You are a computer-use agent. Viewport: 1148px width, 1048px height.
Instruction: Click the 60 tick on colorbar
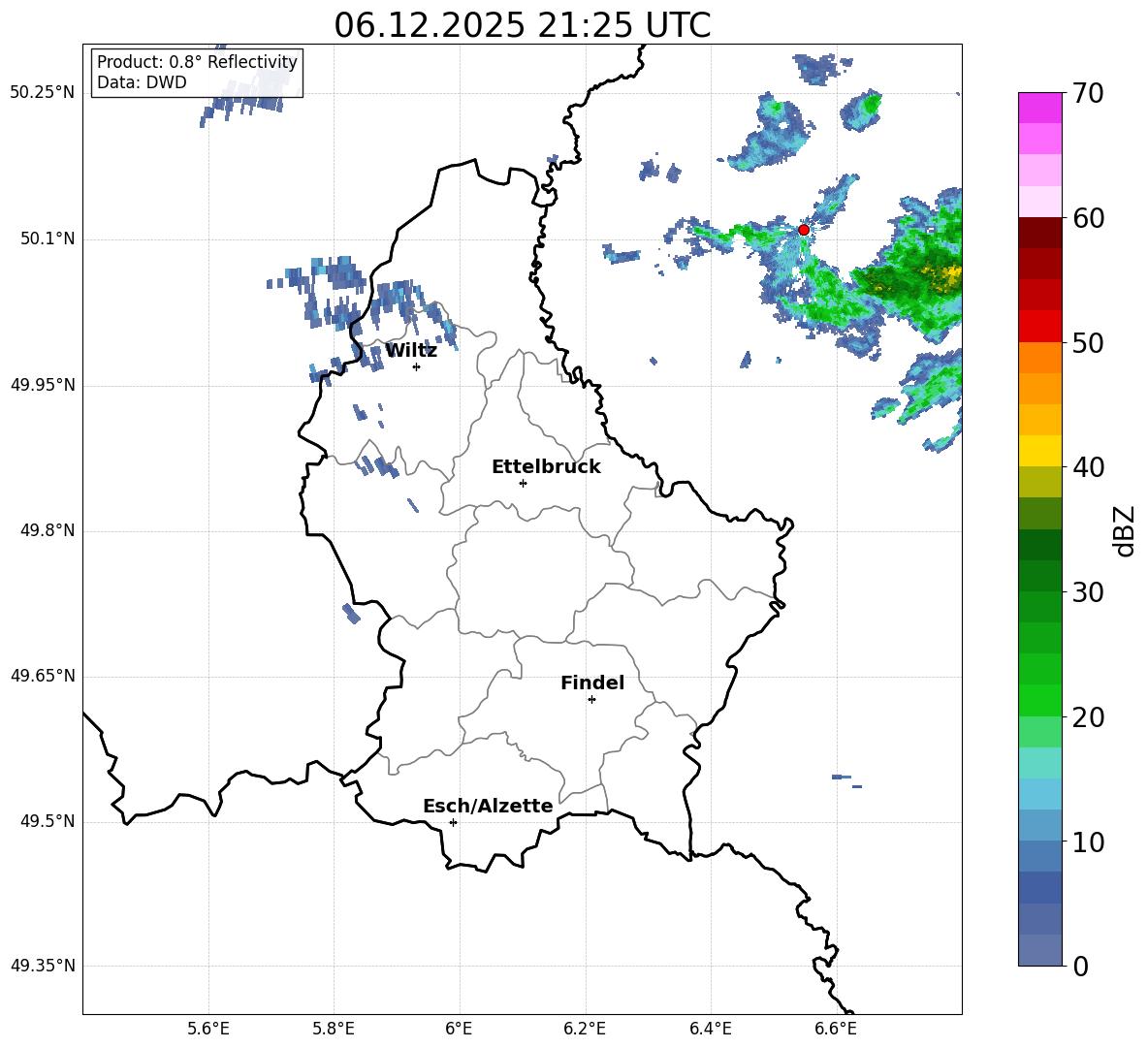point(1088,218)
